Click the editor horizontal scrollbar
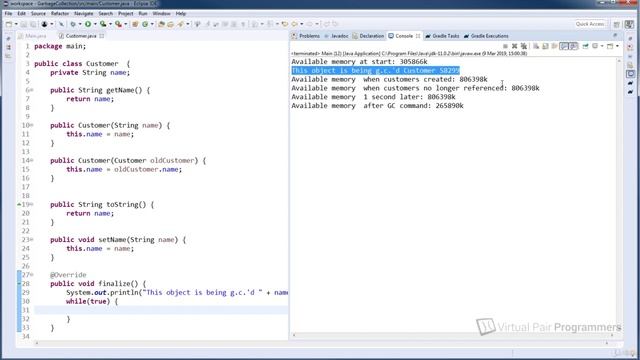The image size is (640, 360). (321, 343)
